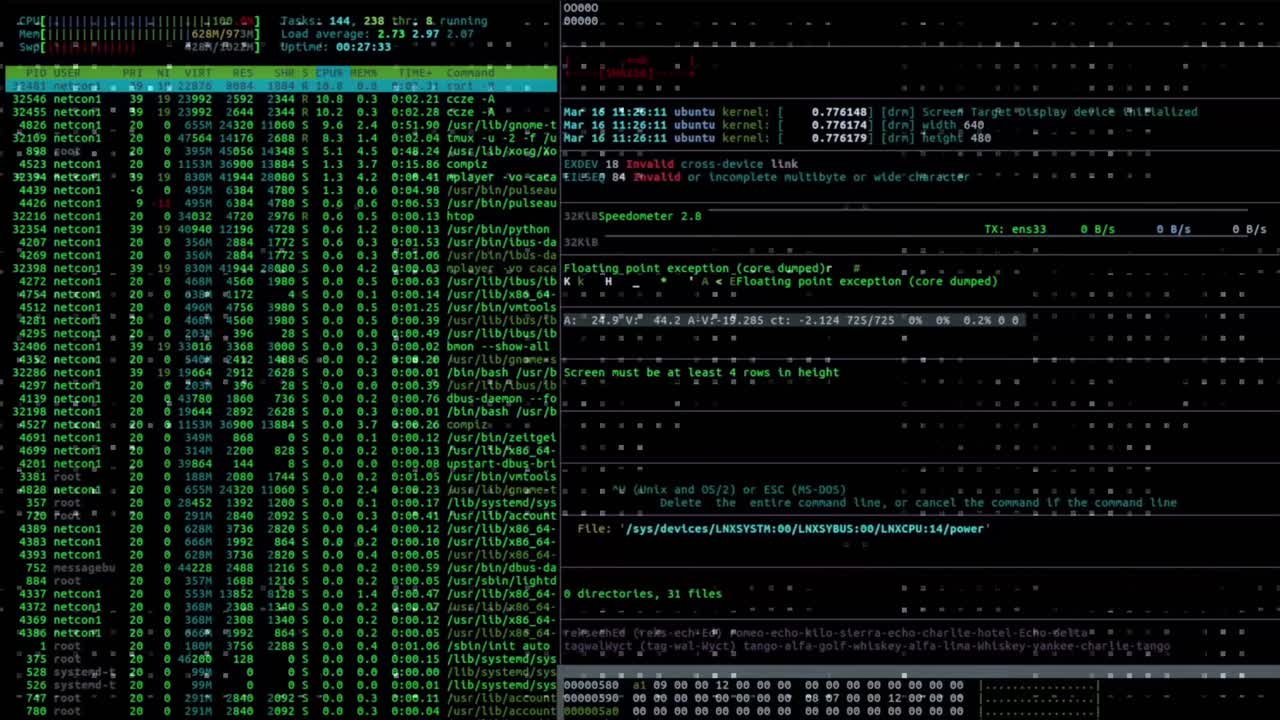Toggle sorting by the MEM% column
This screenshot has width=1280, height=720.
click(x=362, y=72)
